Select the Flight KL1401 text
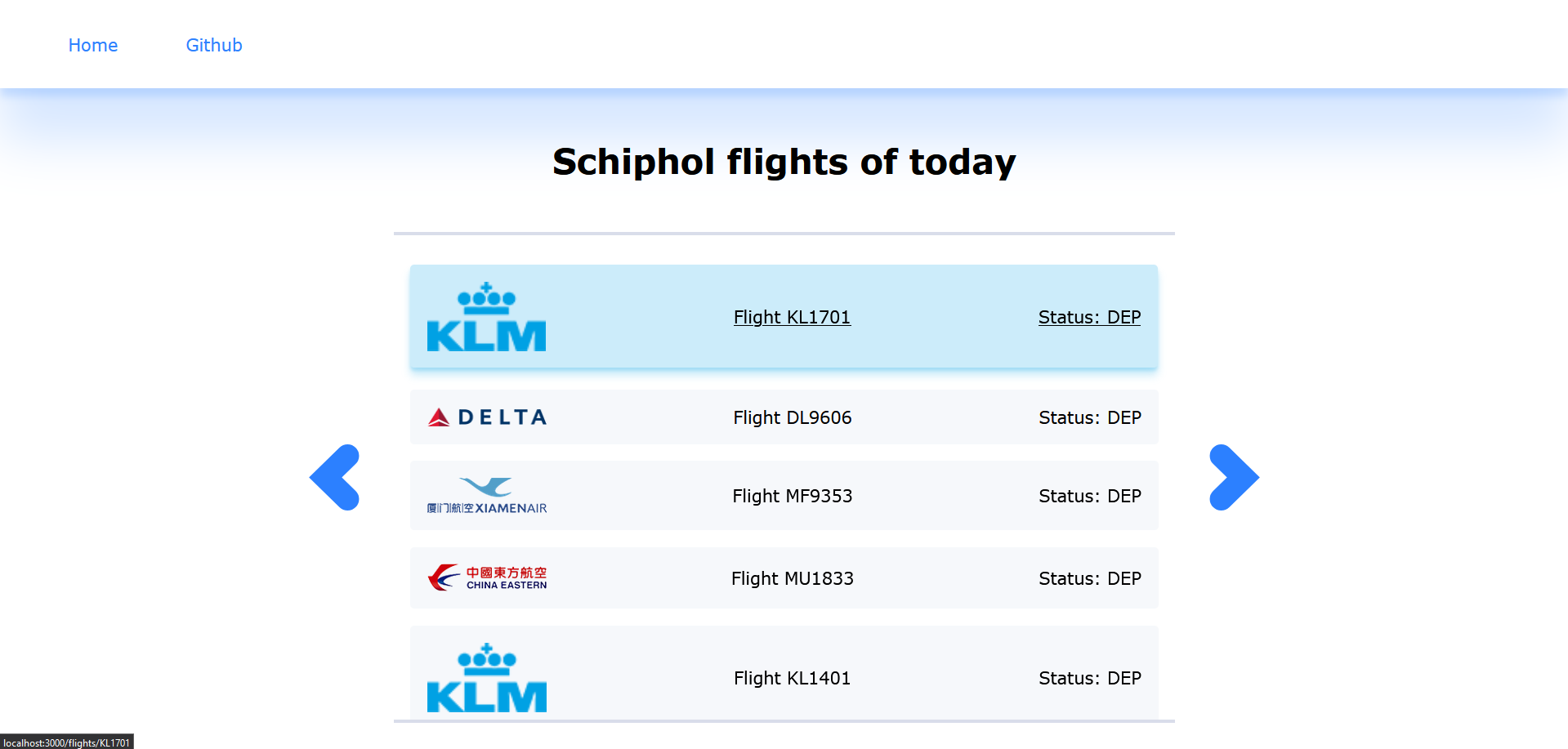Screen dimensions: 1568x749 coord(792,678)
